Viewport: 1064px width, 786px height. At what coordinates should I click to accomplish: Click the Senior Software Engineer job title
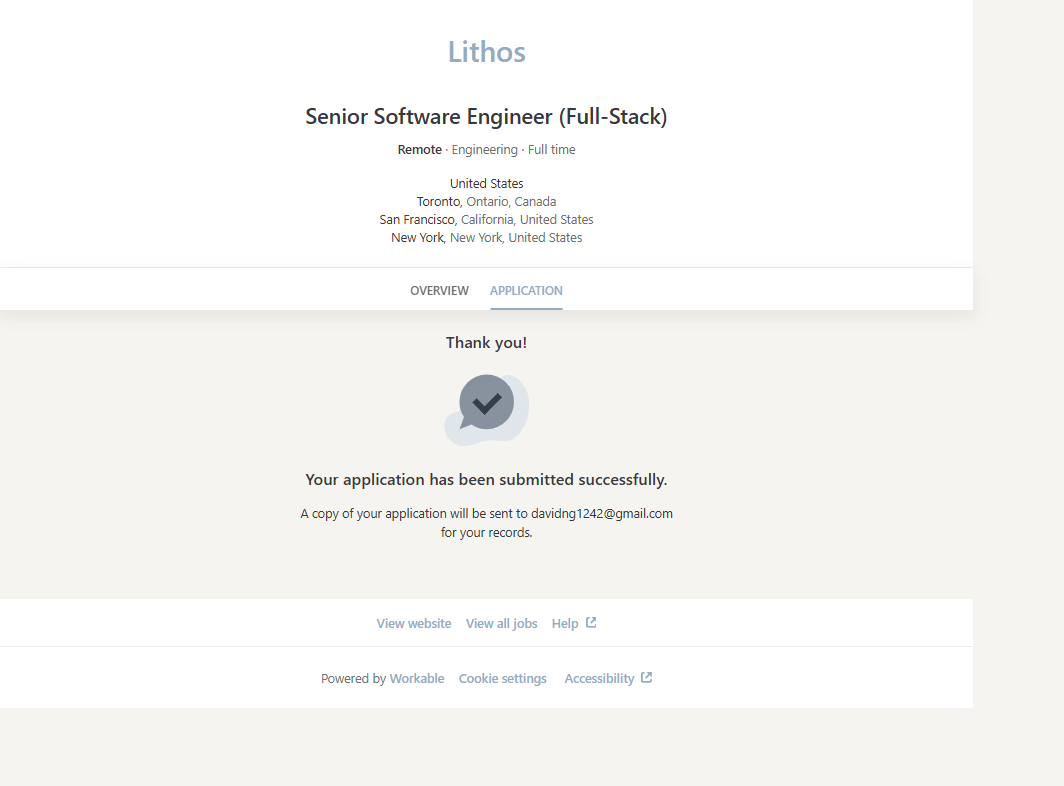pyautogui.click(x=486, y=117)
